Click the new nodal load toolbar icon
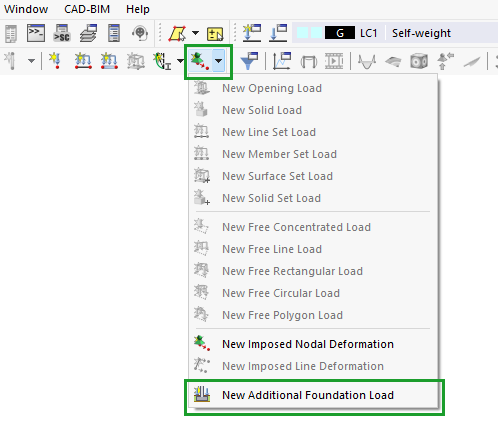498x422 pixels. point(55,61)
